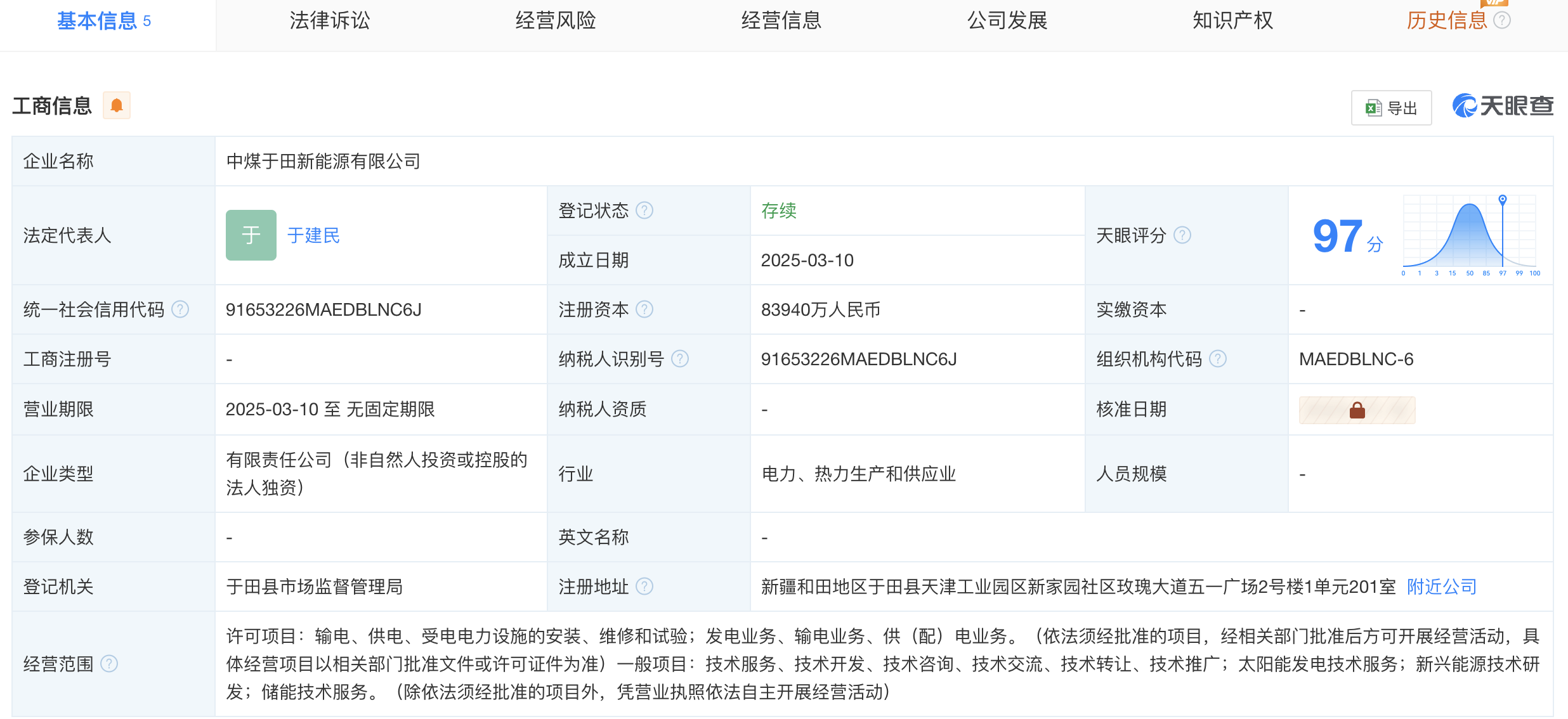The image size is (1568, 719).
Task: Click question mark beside 注册资本
Action: click(x=644, y=309)
